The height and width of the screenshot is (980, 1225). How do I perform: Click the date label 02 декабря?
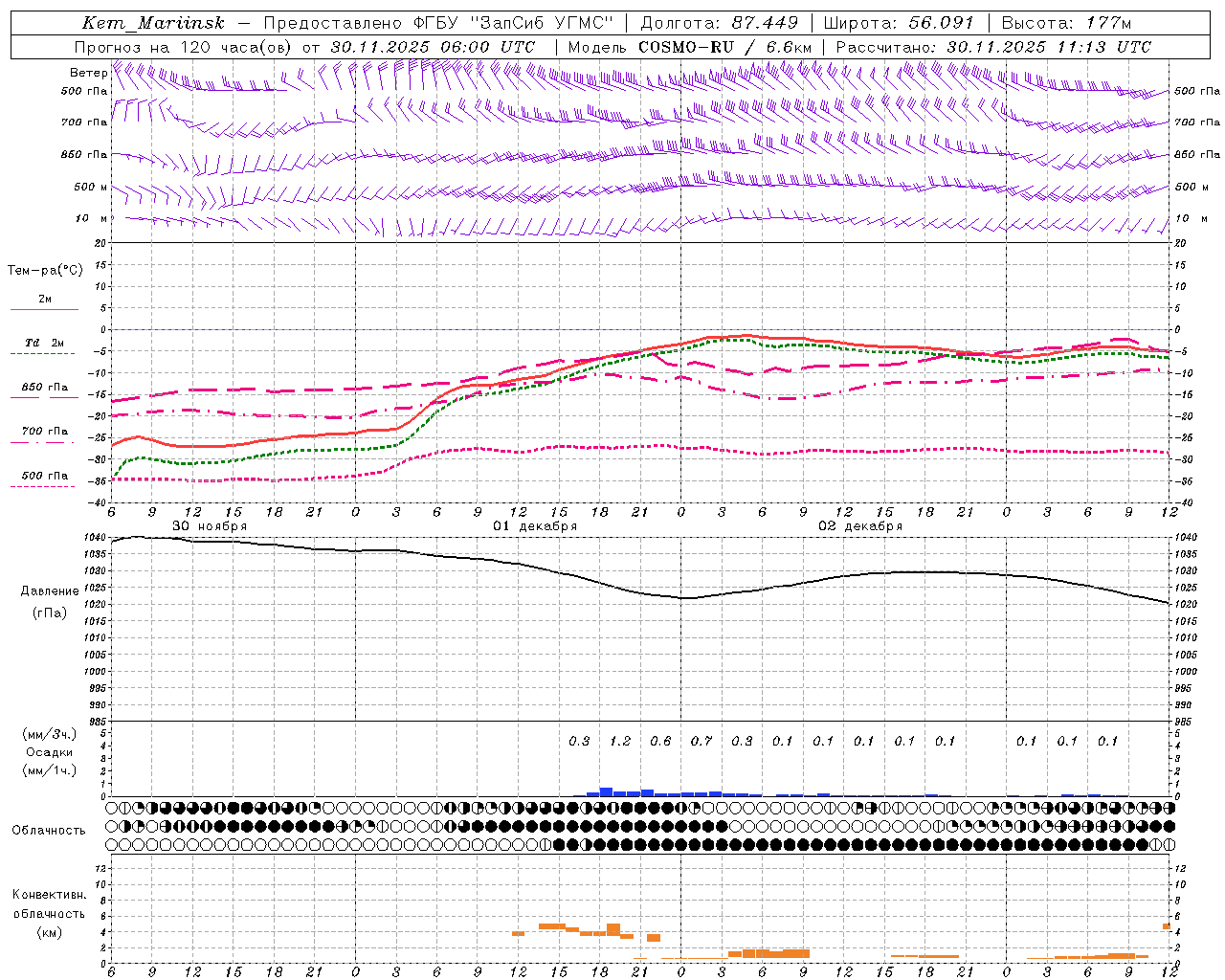(x=860, y=526)
